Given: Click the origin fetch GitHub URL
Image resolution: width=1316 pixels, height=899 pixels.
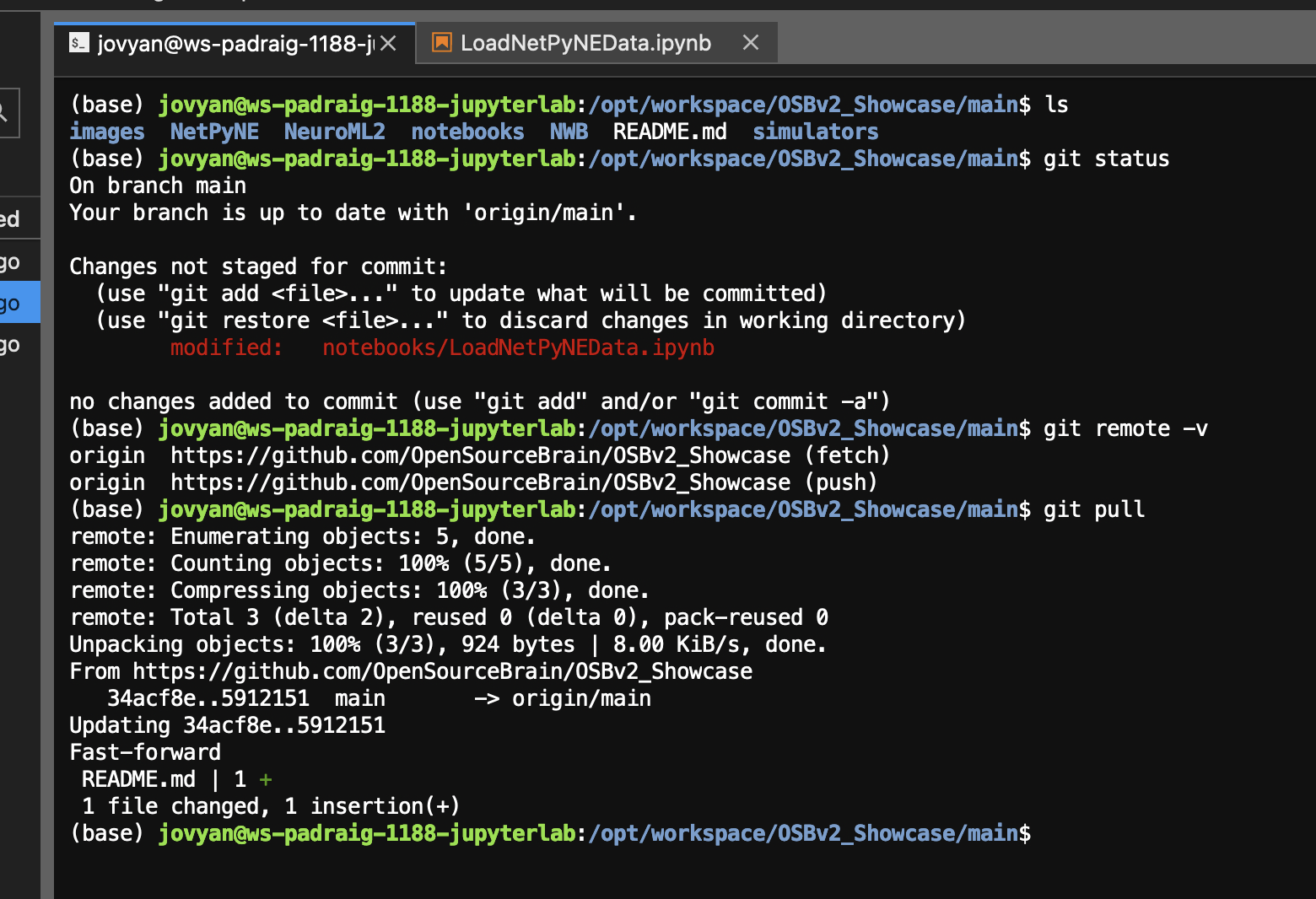Looking at the screenshot, I should point(481,455).
